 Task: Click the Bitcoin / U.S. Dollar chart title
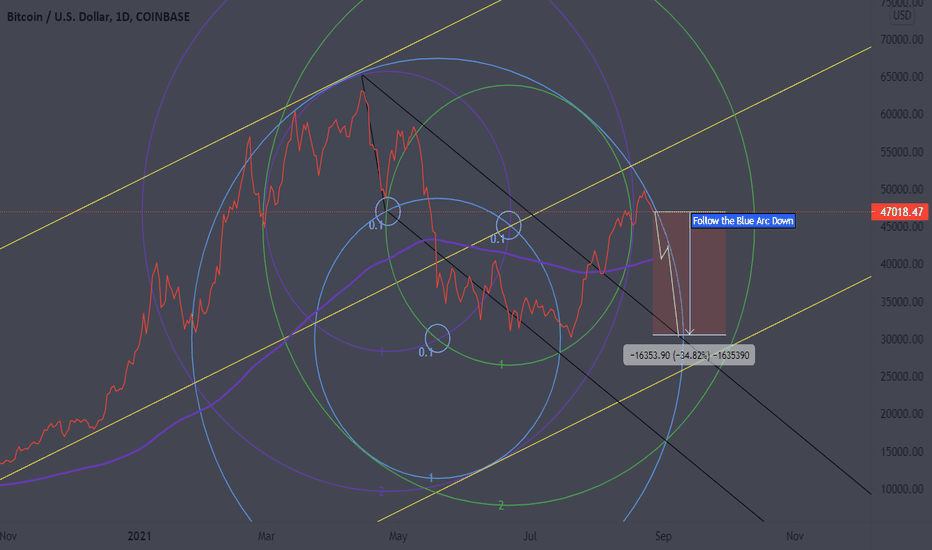click(x=98, y=17)
